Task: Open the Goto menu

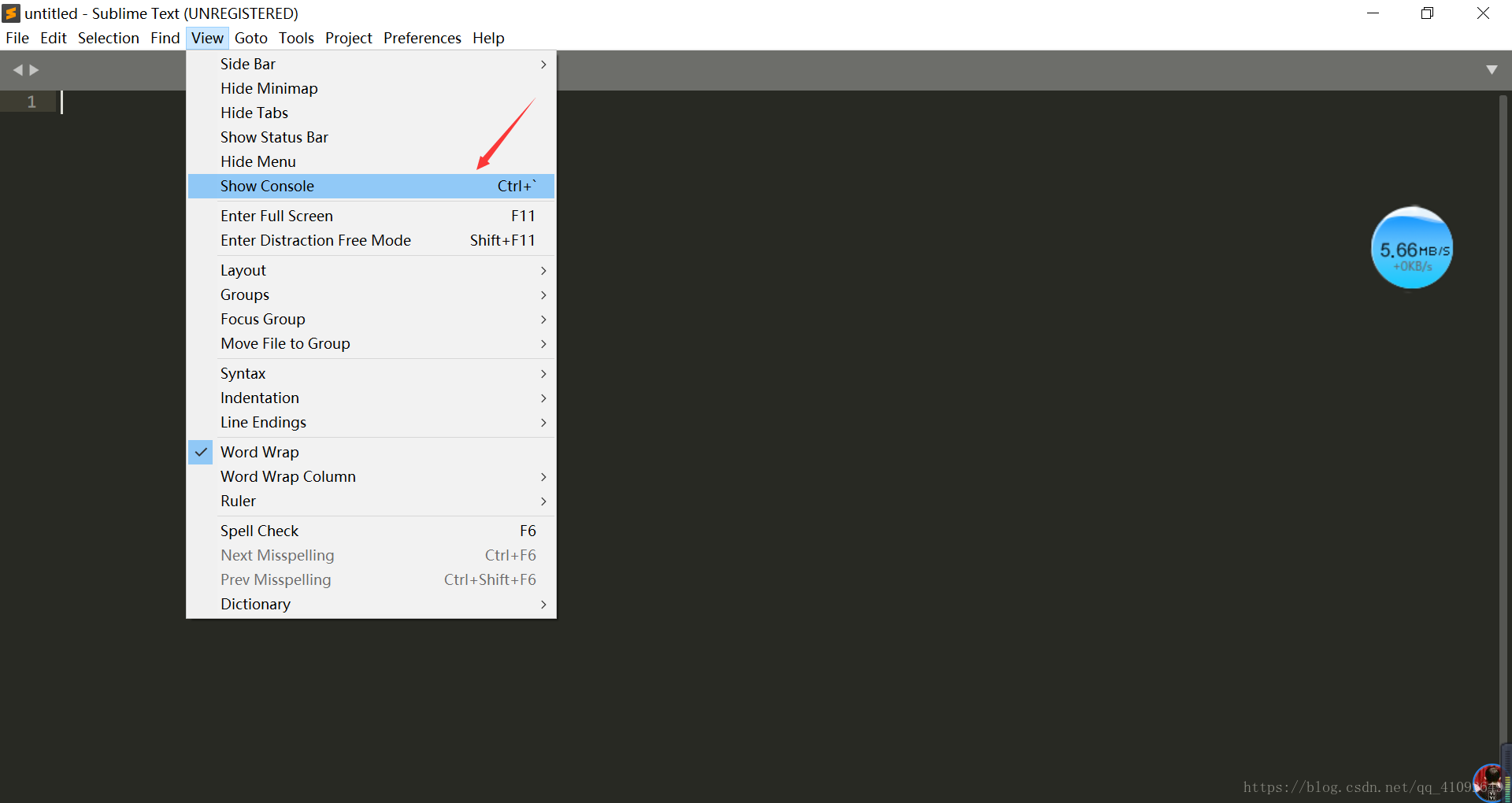Action: (251, 38)
